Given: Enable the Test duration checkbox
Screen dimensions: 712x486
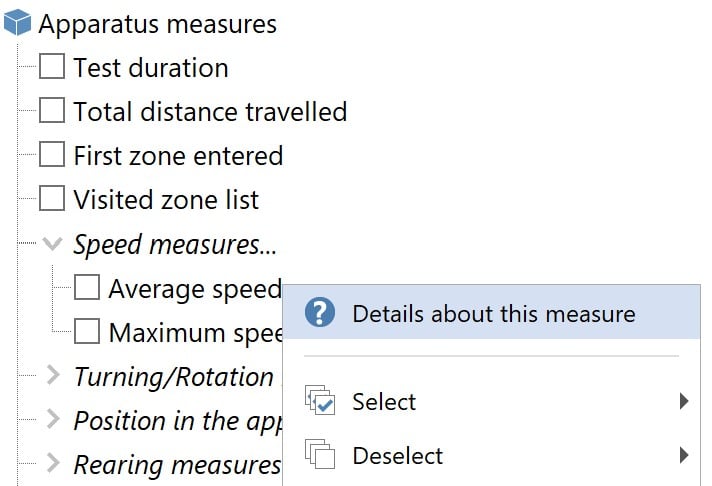Looking at the screenshot, I should [x=52, y=68].
